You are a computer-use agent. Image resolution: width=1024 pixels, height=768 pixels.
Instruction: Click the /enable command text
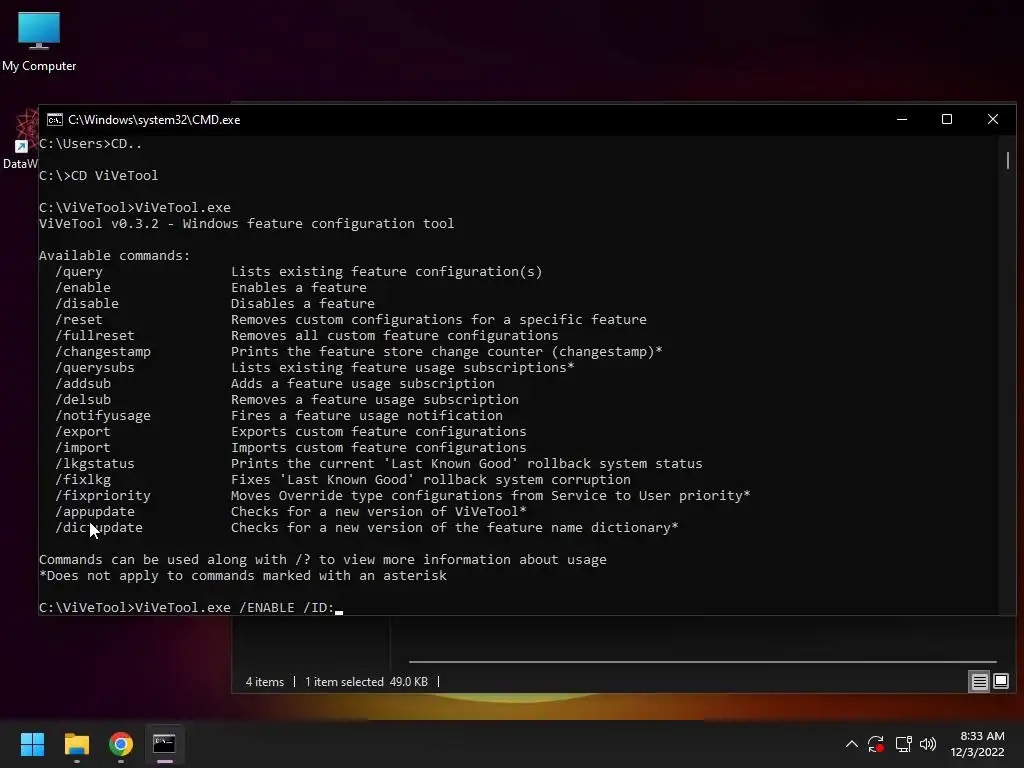pos(83,288)
